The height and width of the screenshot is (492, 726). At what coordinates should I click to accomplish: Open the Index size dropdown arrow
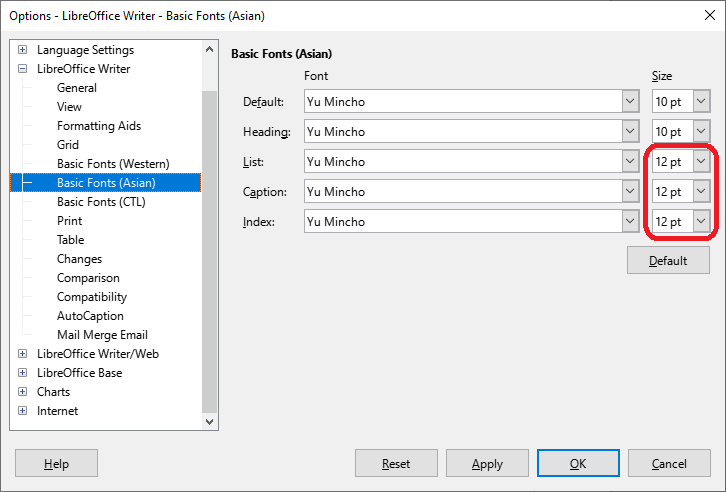(x=701, y=222)
